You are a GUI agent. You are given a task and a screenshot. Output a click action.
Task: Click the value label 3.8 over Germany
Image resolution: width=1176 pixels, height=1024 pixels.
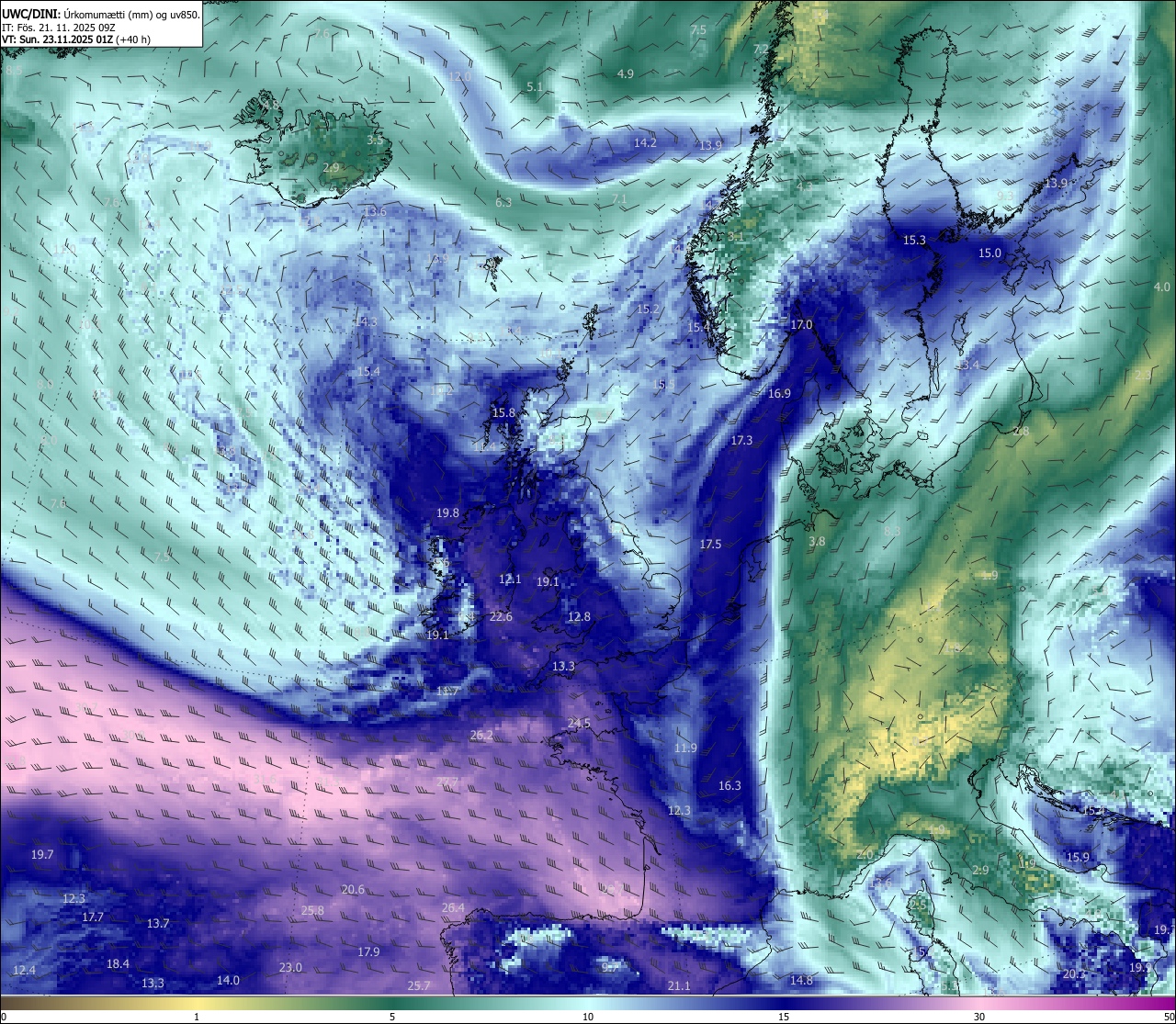tap(817, 542)
